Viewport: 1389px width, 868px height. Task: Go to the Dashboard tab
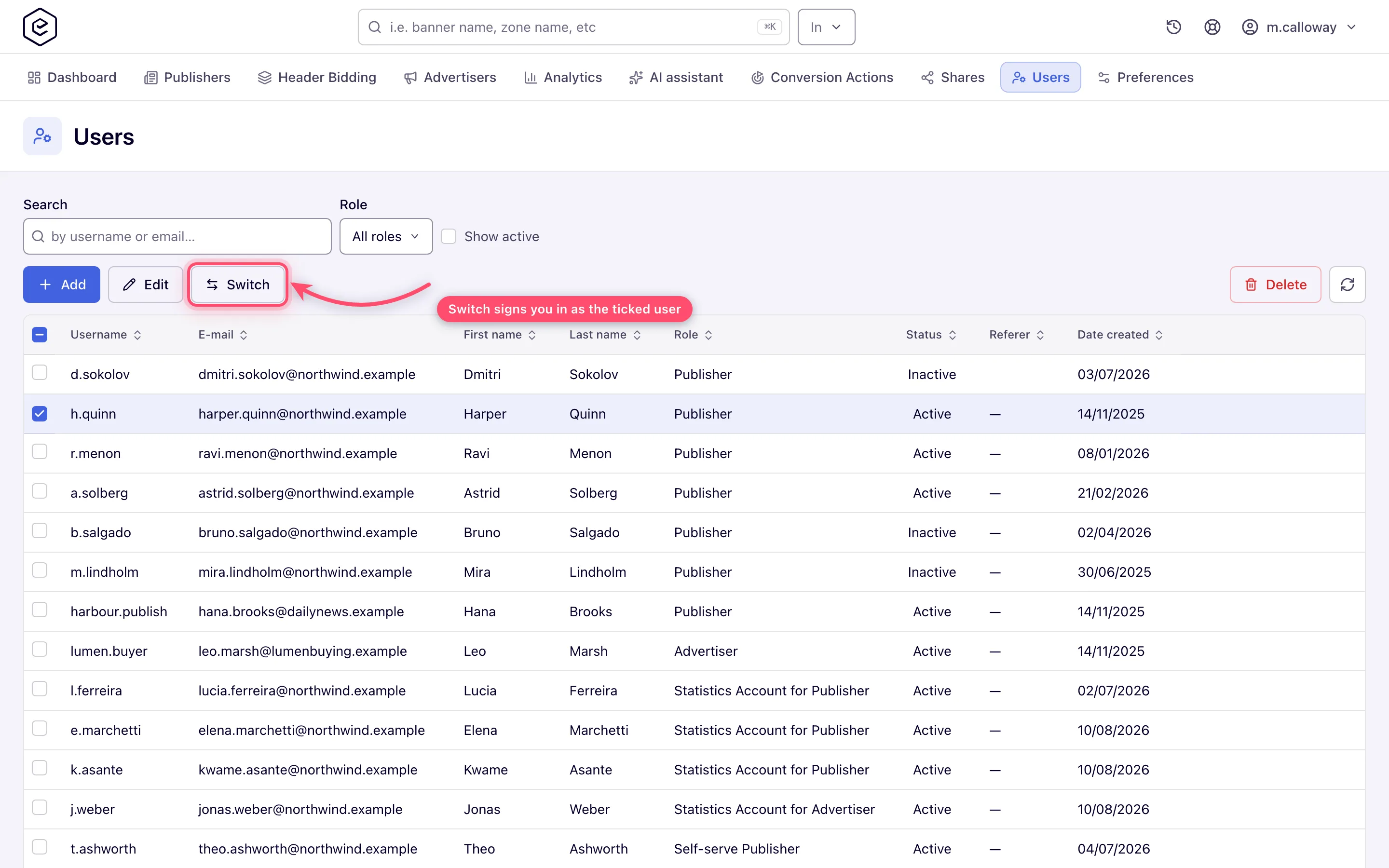[72, 77]
